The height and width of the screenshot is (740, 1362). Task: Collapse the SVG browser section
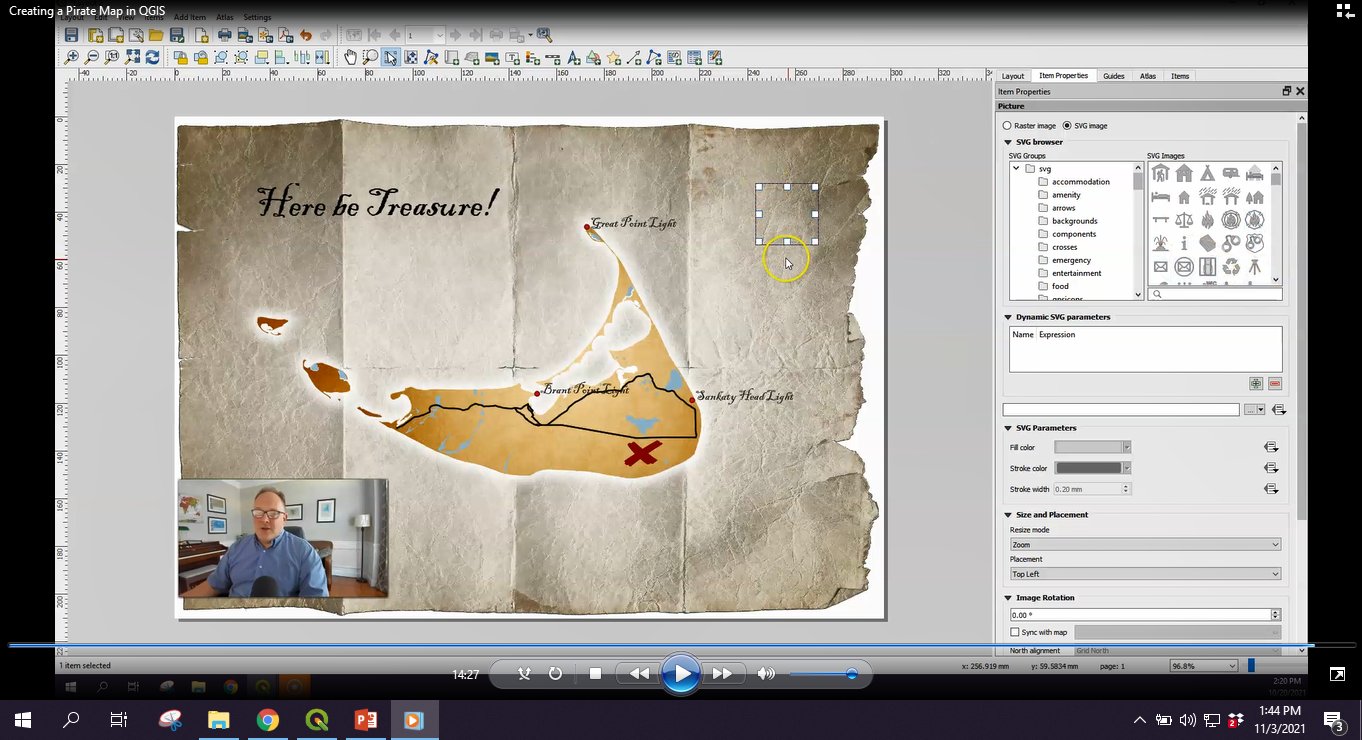[x=1009, y=142]
